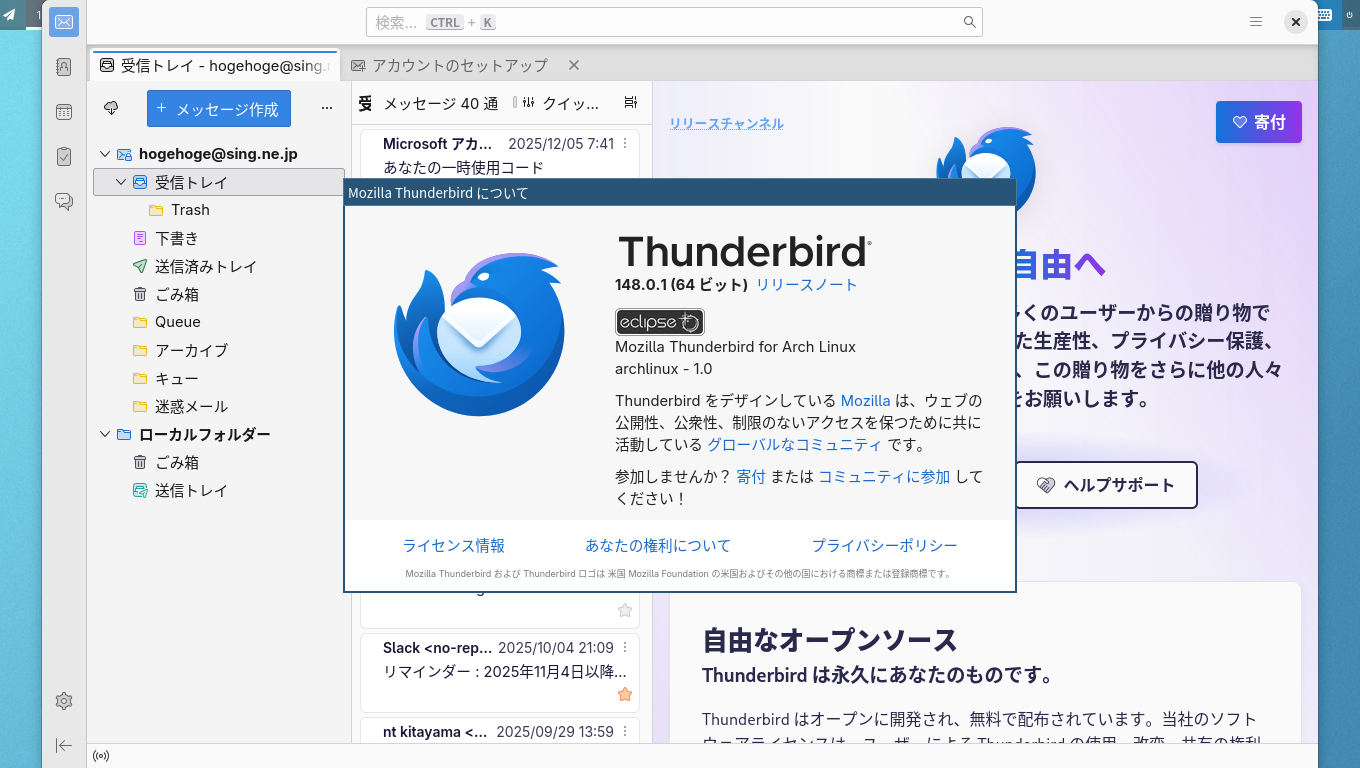Open the Chat space
1360x768 pixels.
(64, 201)
